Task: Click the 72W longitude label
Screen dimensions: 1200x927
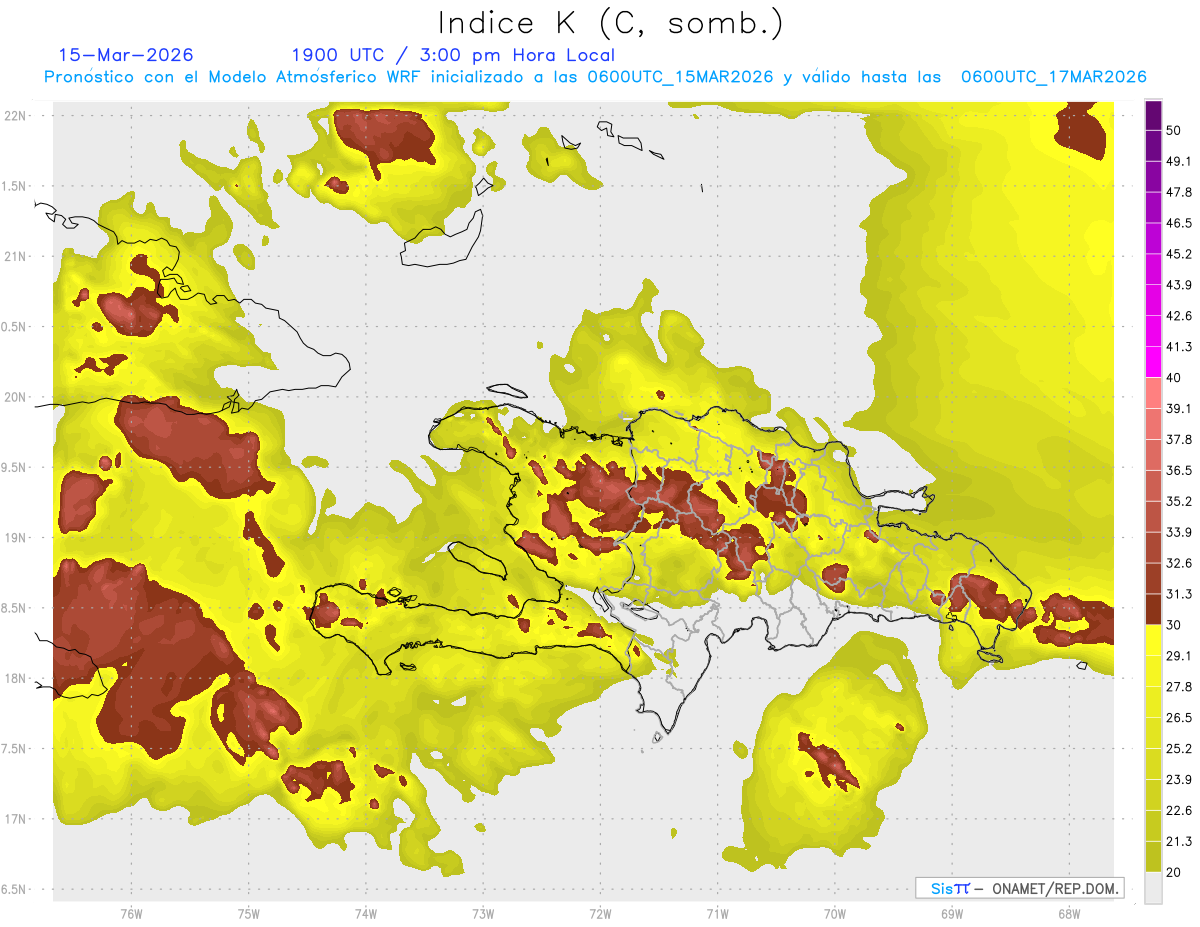Action: pos(600,914)
